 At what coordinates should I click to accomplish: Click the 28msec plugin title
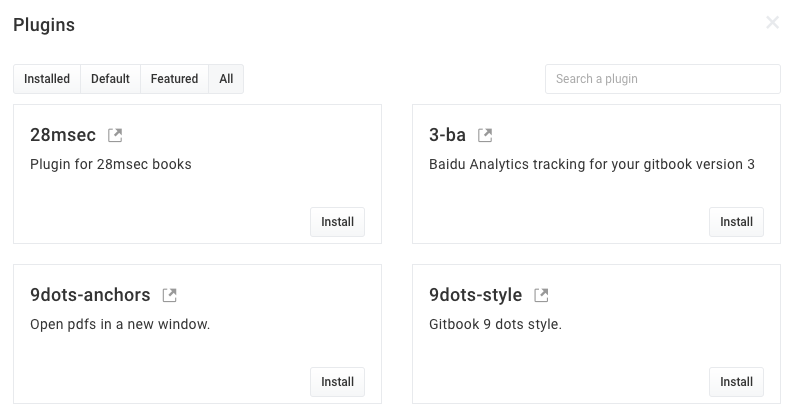click(x=63, y=135)
